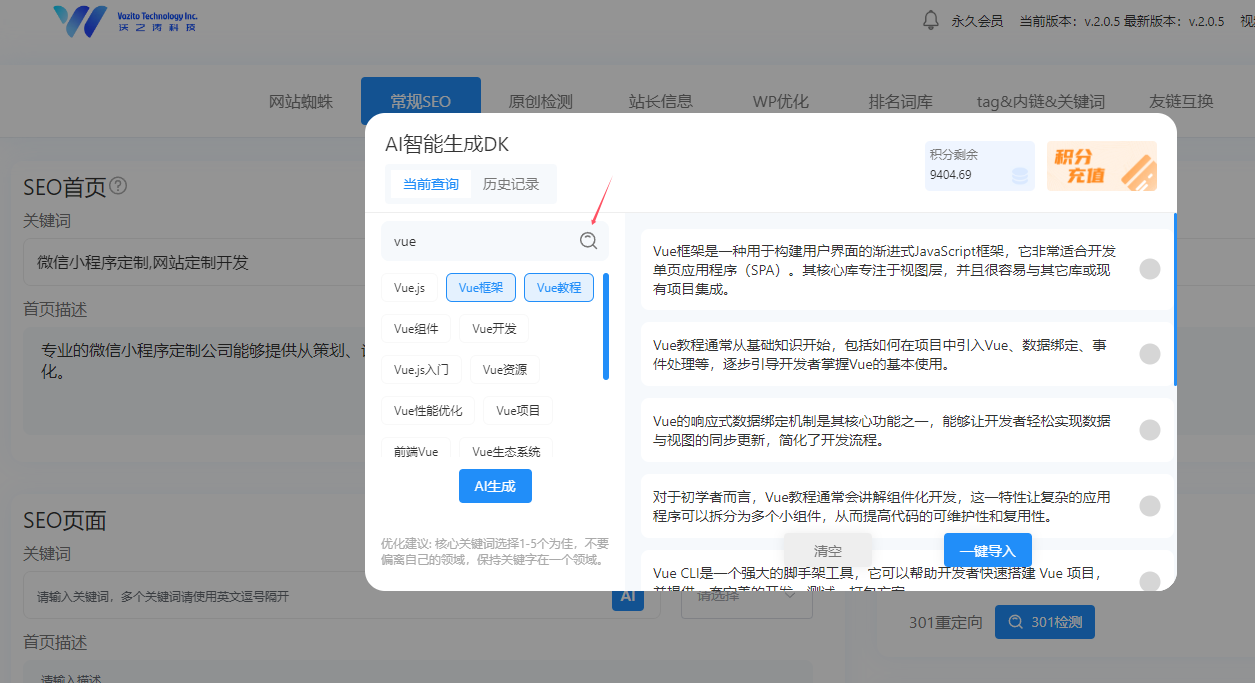Select the radio circle for 对于初学者而言 description
This screenshot has width=1255, height=683.
pyautogui.click(x=1150, y=506)
